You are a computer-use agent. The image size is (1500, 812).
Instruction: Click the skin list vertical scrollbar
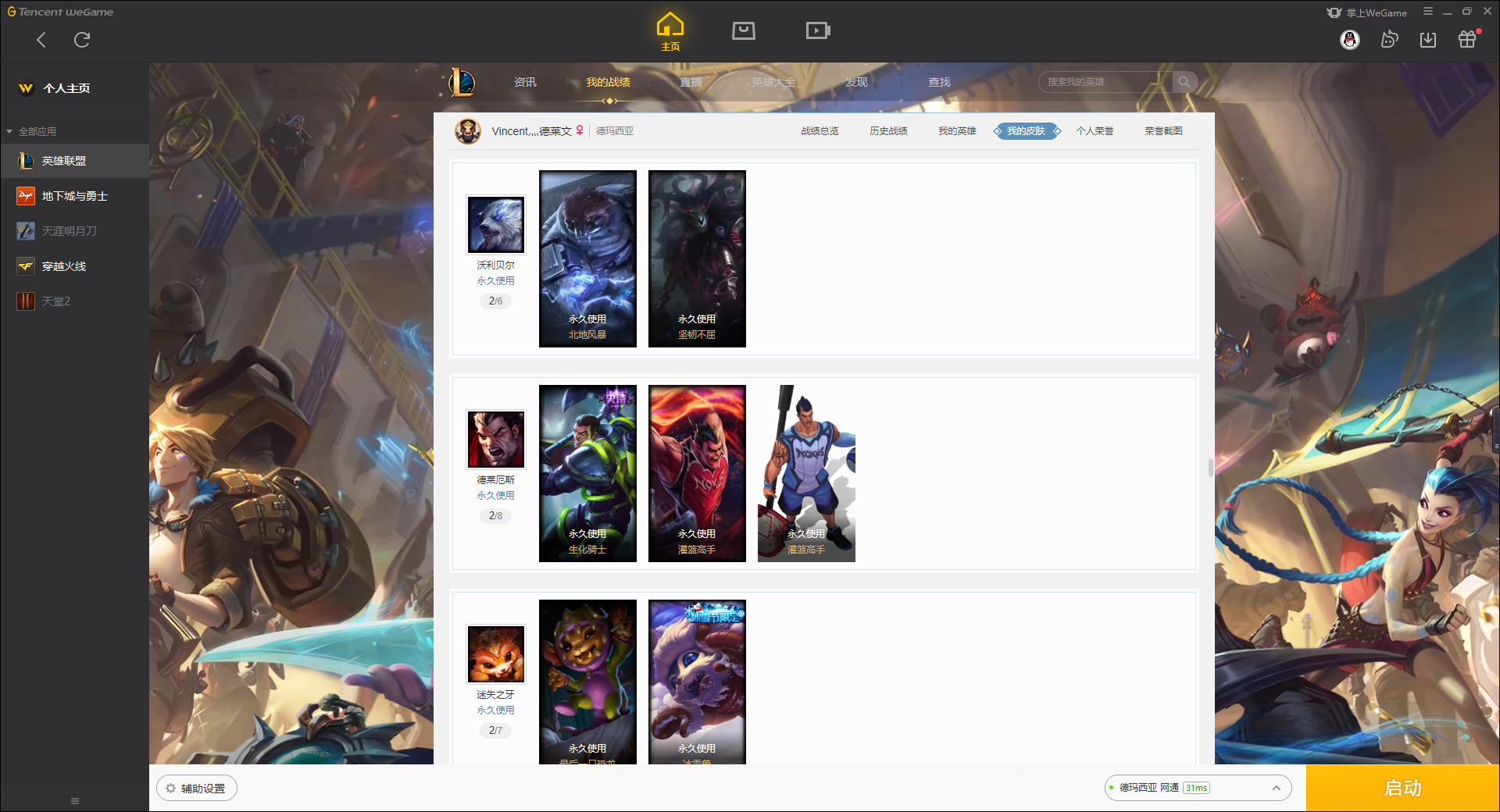(x=1211, y=468)
